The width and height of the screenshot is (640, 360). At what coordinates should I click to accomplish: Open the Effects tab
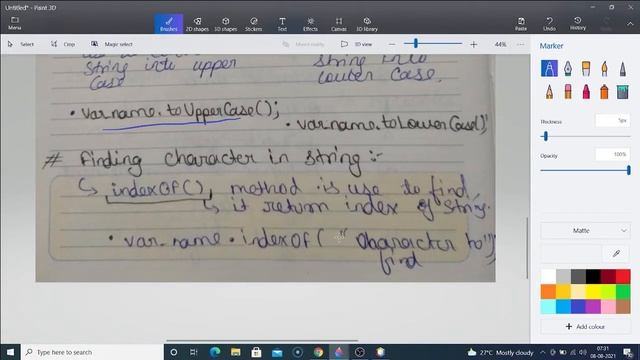[310, 24]
